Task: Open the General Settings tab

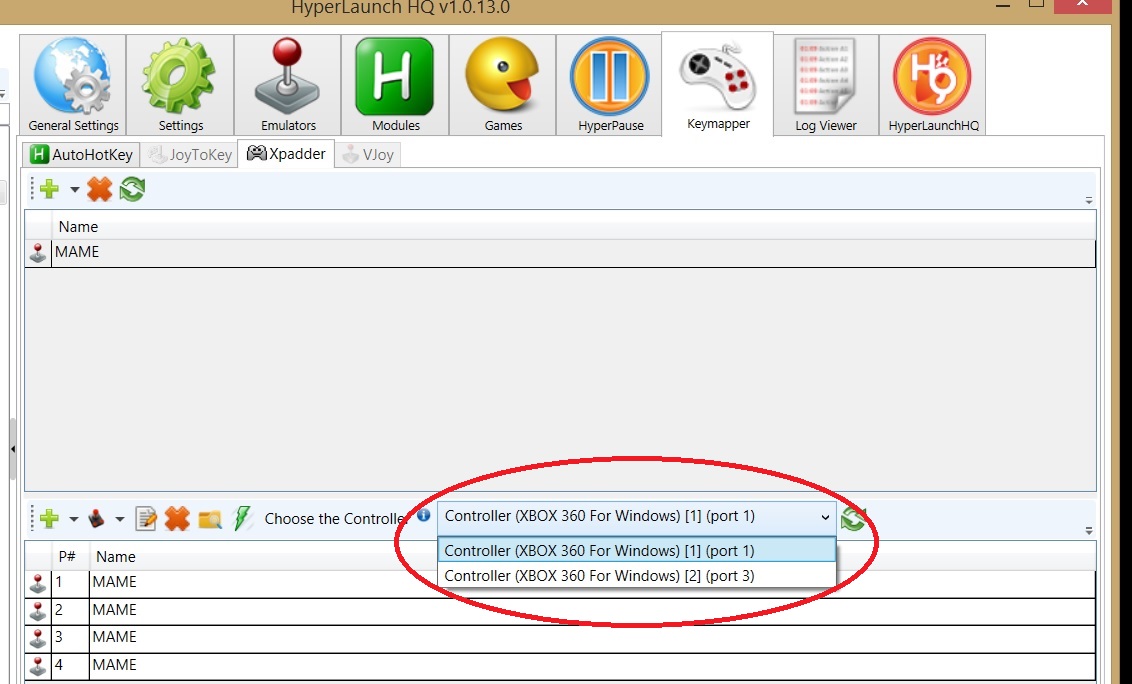Action: pyautogui.click(x=73, y=85)
